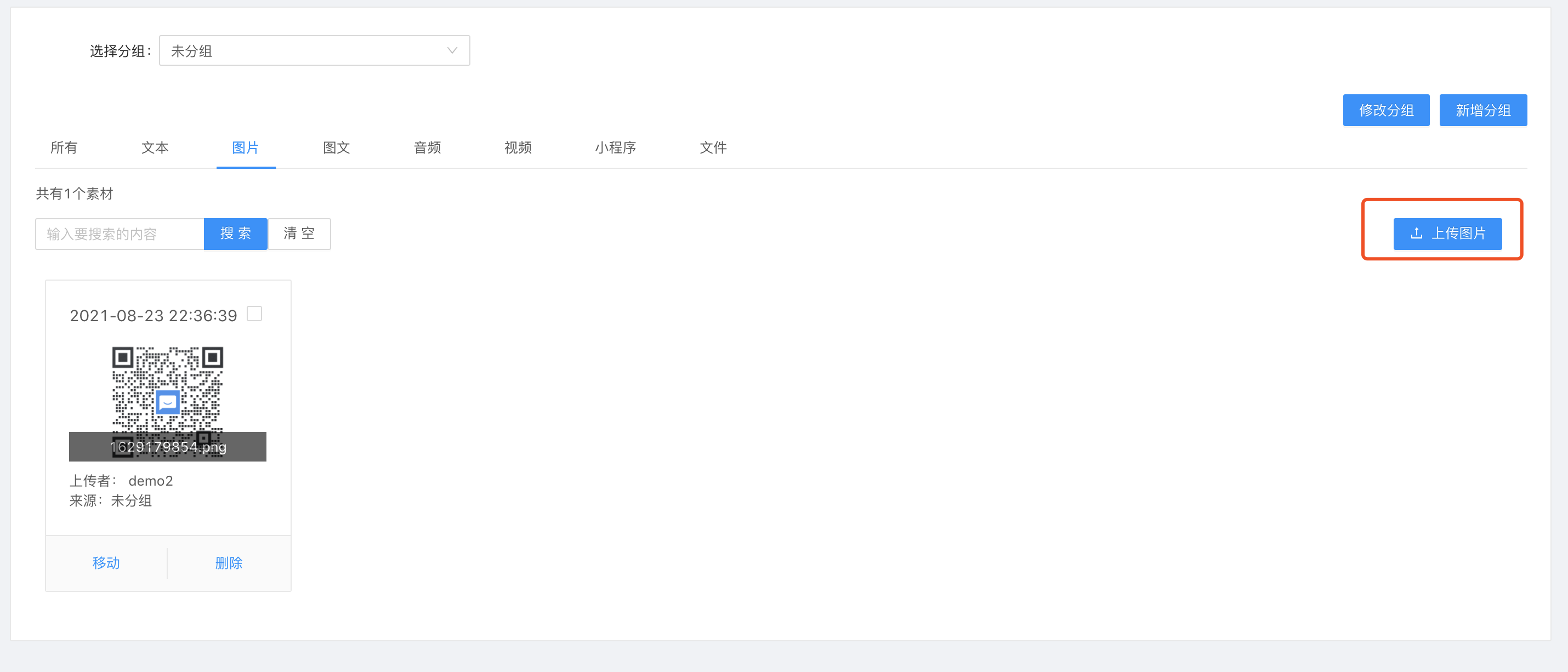Click the 移动 link on image card
The image size is (1568, 672).
pos(106,563)
